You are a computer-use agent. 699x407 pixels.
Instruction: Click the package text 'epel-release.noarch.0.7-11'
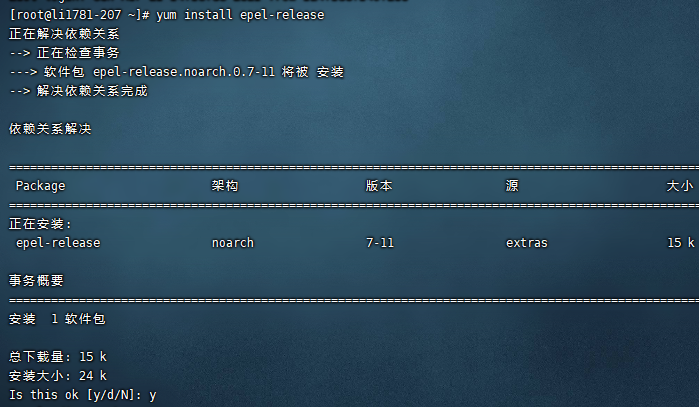tap(184, 72)
